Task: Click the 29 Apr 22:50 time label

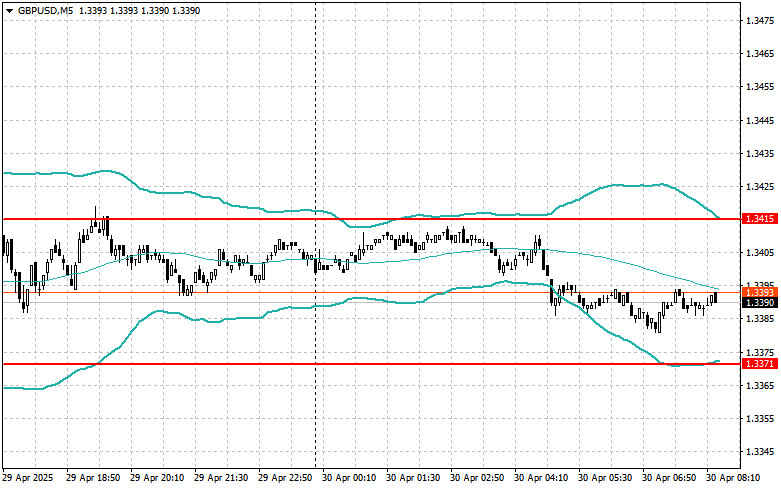Action: tap(285, 478)
